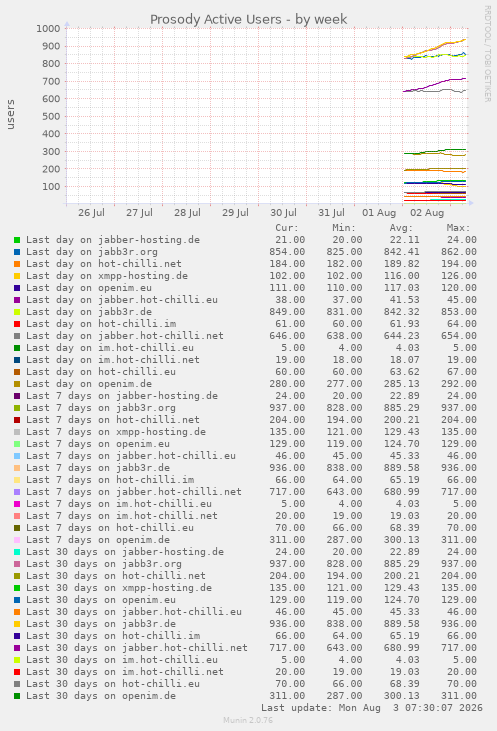
Task: Click the swatch for Last 30 days on openim.de
Action: tap(17, 697)
